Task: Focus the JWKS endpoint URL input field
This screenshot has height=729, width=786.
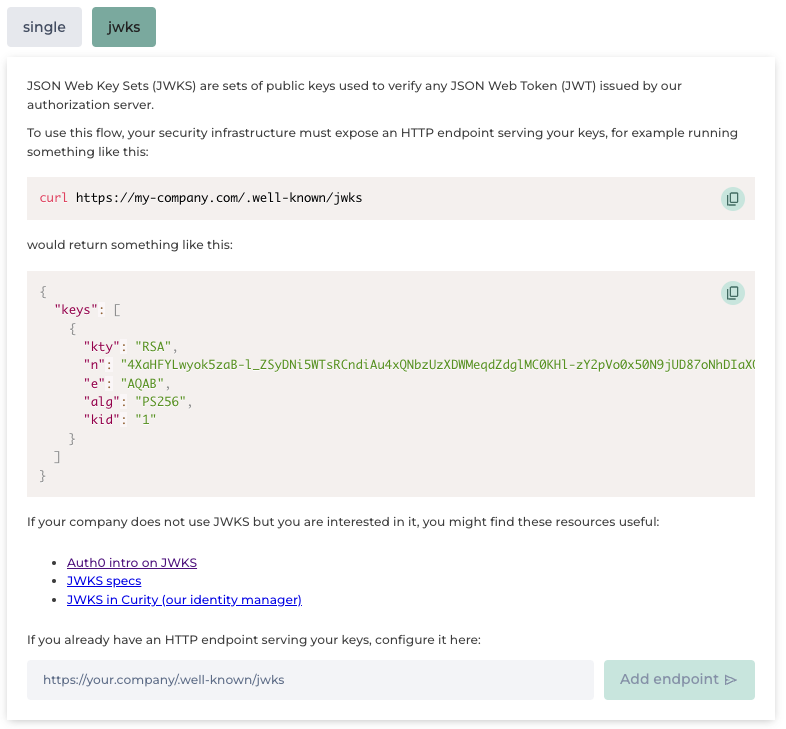Action: coord(310,680)
